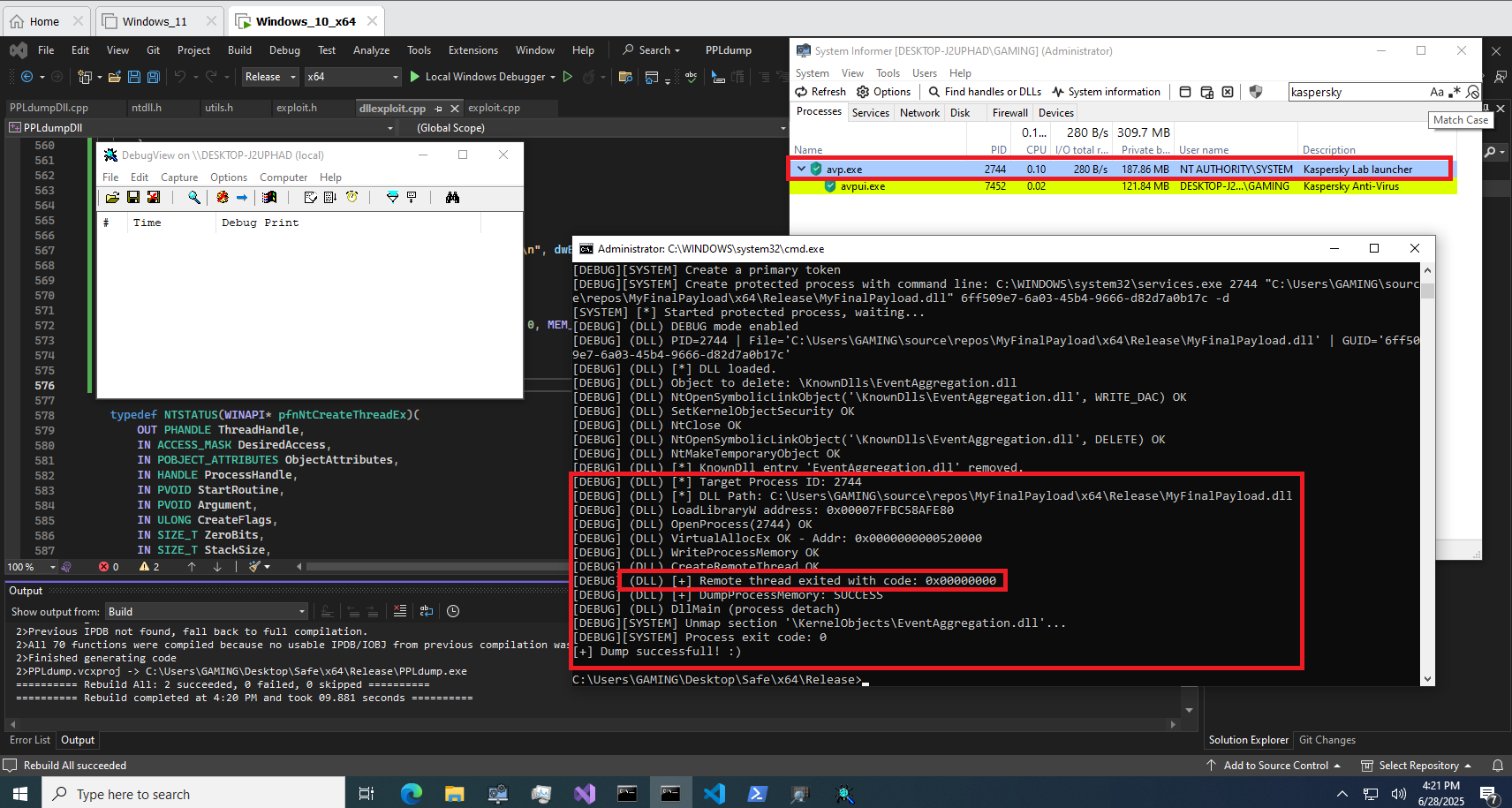Switch to the Firewall tab in System Informer
Screen dimensions: 1512x808
(1009, 113)
